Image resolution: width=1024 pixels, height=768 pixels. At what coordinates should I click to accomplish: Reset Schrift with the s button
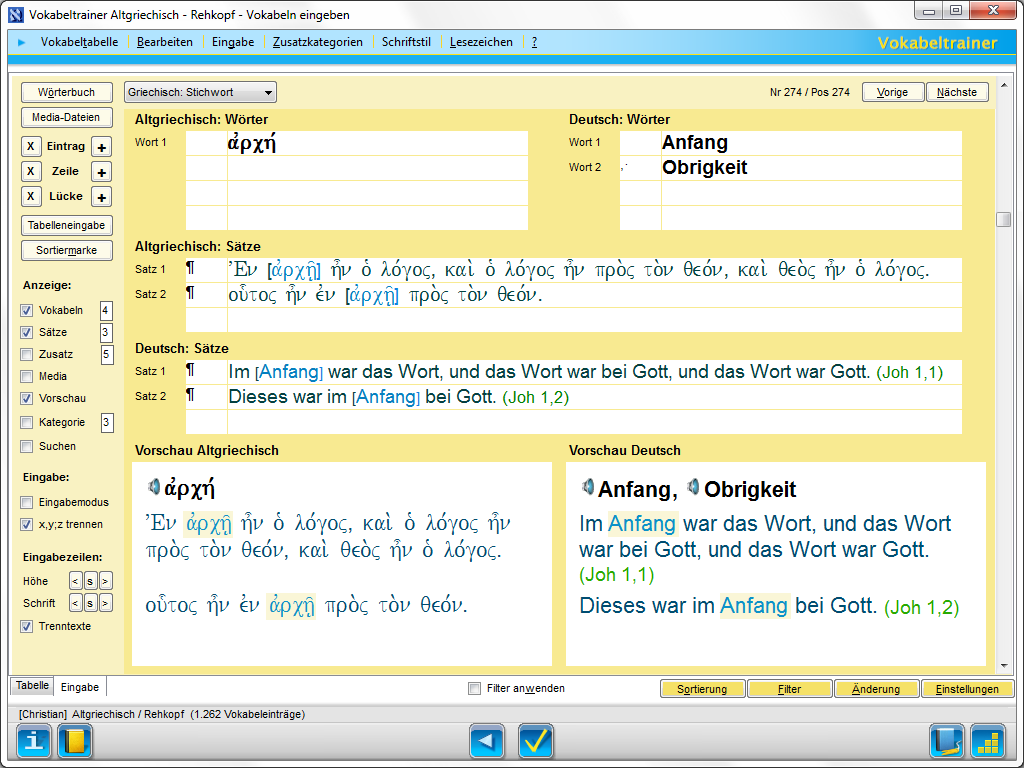[91, 603]
